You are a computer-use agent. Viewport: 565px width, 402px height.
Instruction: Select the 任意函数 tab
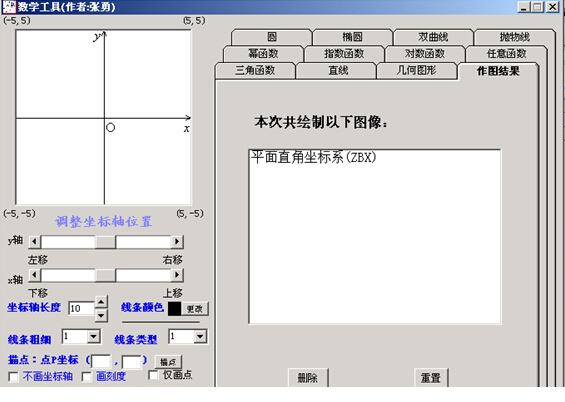pos(507,53)
